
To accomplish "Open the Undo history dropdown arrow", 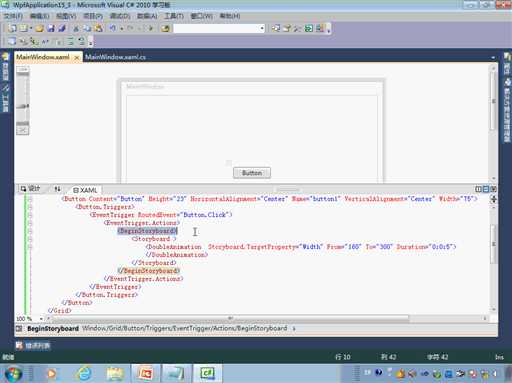I will [x=121, y=29].
